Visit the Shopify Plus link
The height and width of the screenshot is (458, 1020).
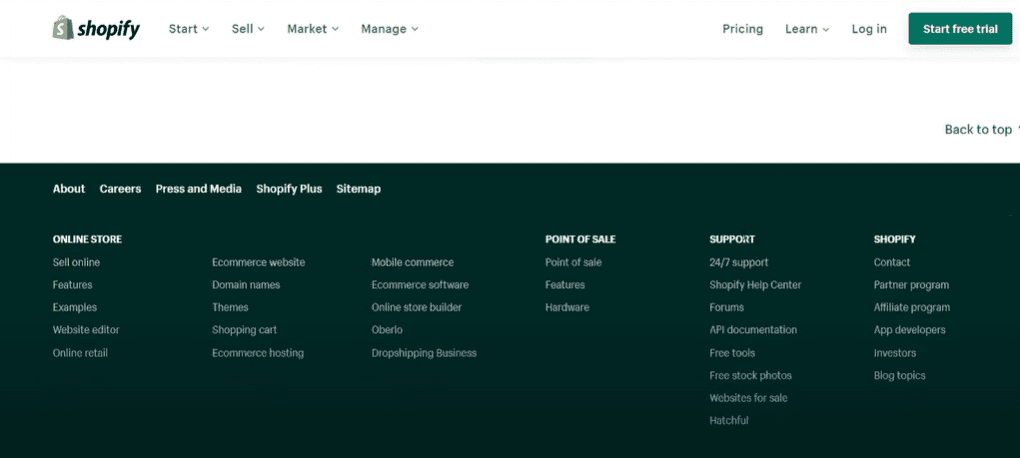click(x=289, y=189)
